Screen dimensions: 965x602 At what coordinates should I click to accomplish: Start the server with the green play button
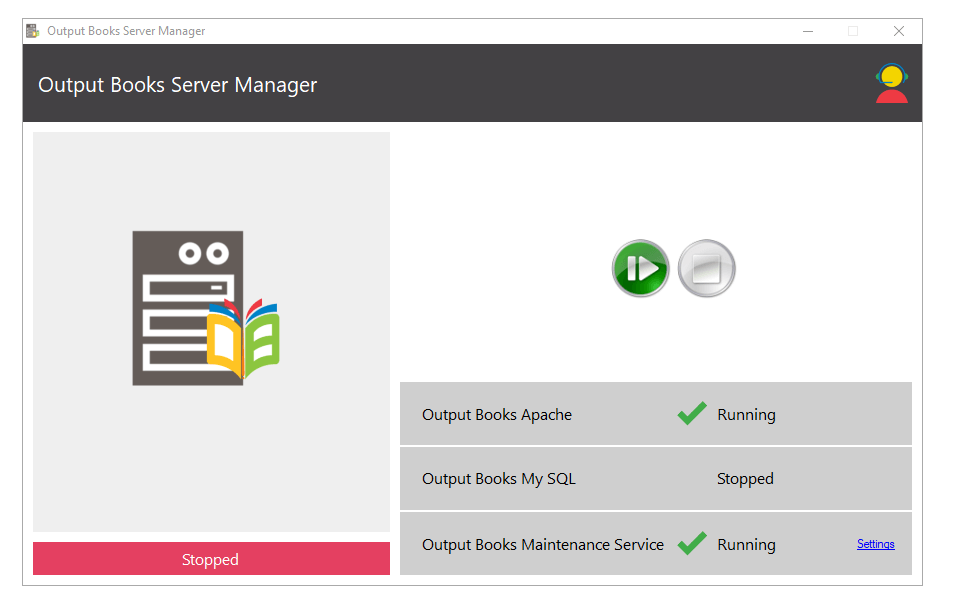pyautogui.click(x=640, y=268)
